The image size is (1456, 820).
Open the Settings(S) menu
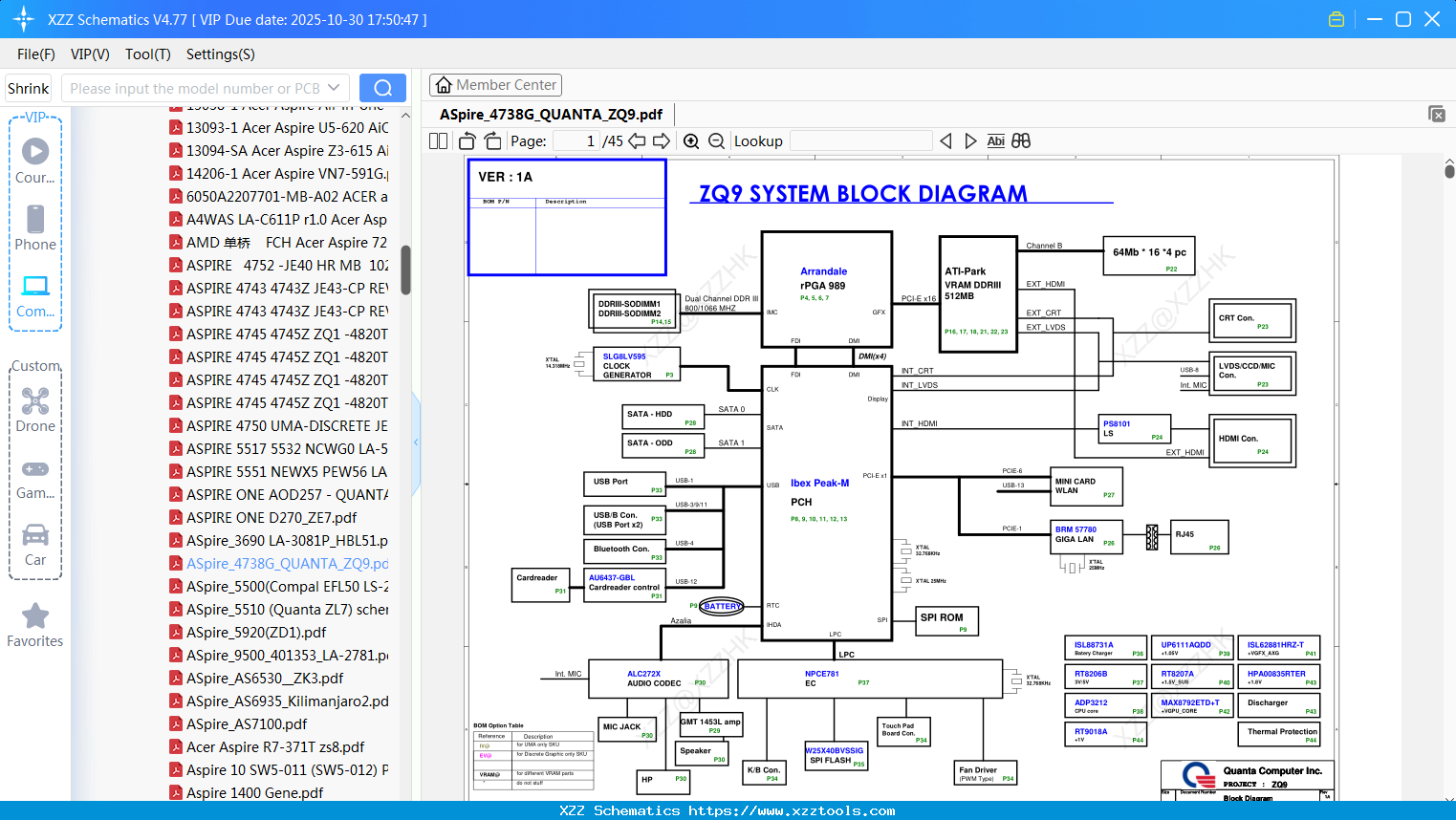(221, 54)
